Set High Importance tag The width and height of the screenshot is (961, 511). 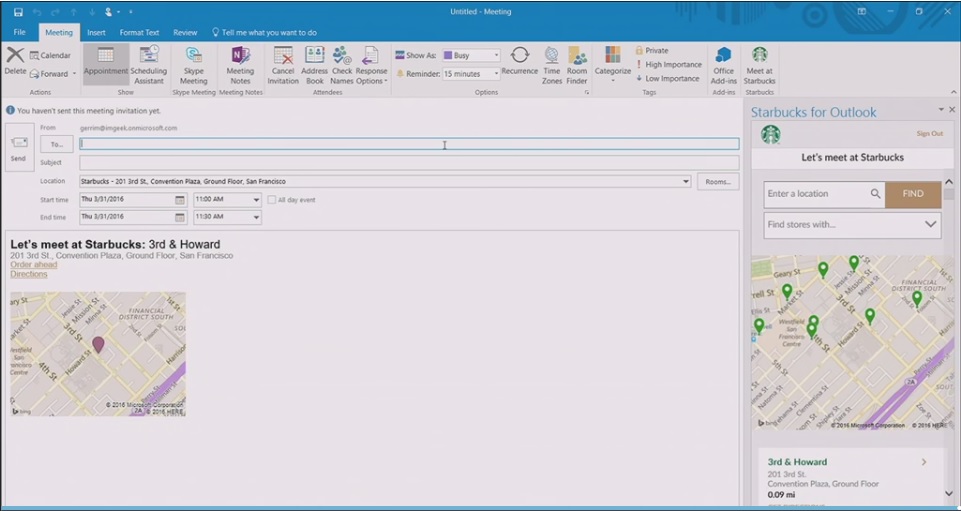click(x=669, y=64)
